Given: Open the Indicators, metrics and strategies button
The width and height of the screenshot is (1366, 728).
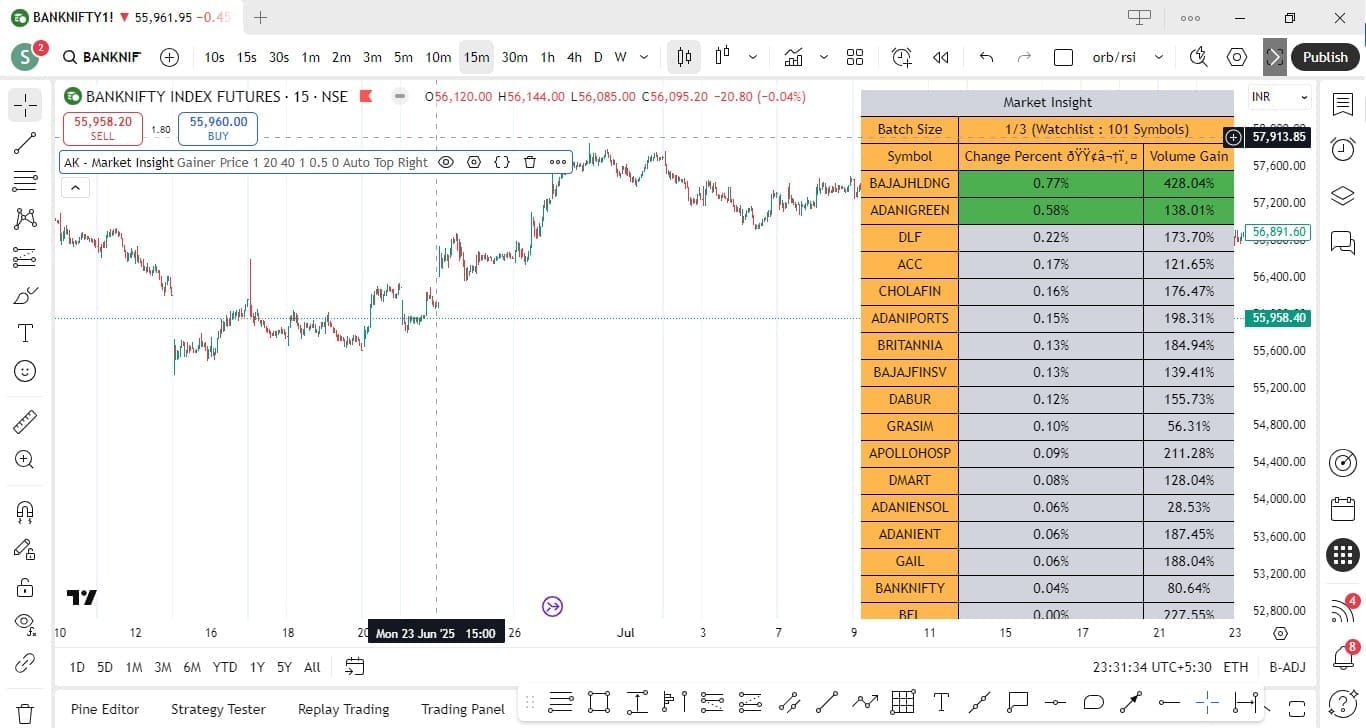Looking at the screenshot, I should (x=793, y=57).
